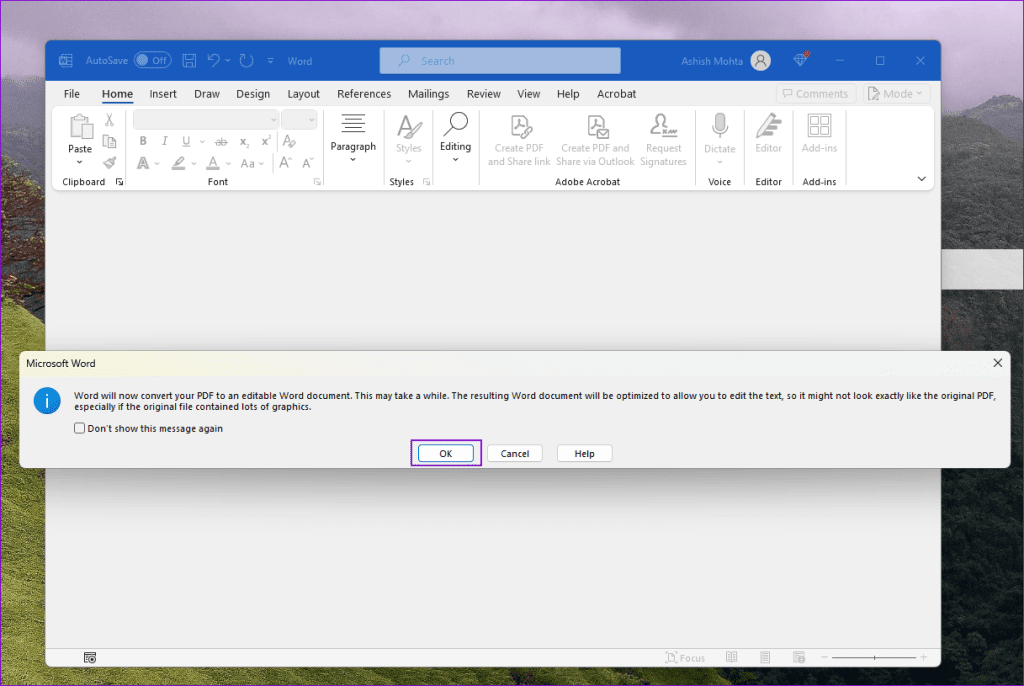
Task: Toggle Italic formatting
Action: [165, 141]
